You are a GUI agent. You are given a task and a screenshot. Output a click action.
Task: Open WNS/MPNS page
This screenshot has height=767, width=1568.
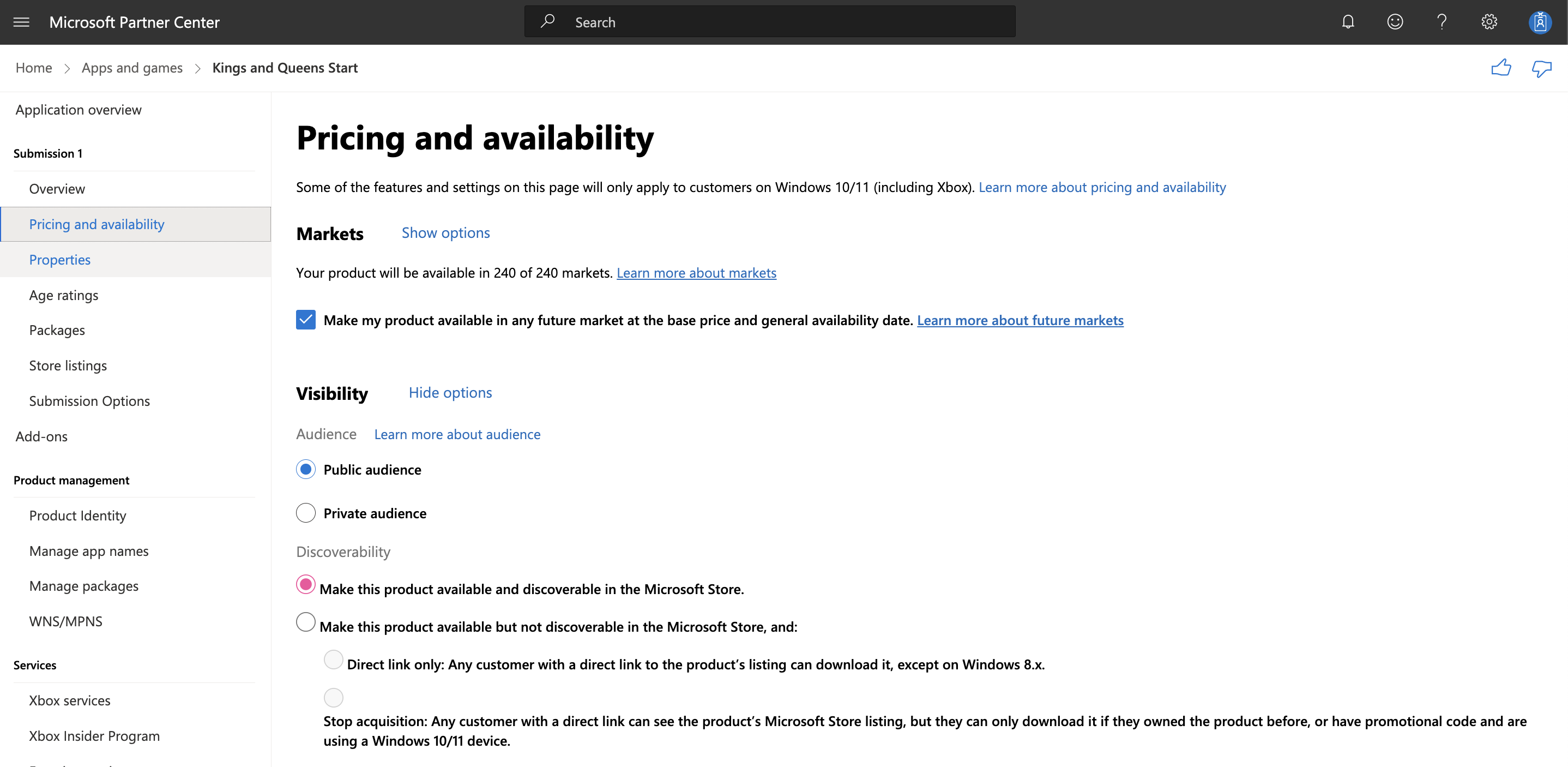[66, 621]
